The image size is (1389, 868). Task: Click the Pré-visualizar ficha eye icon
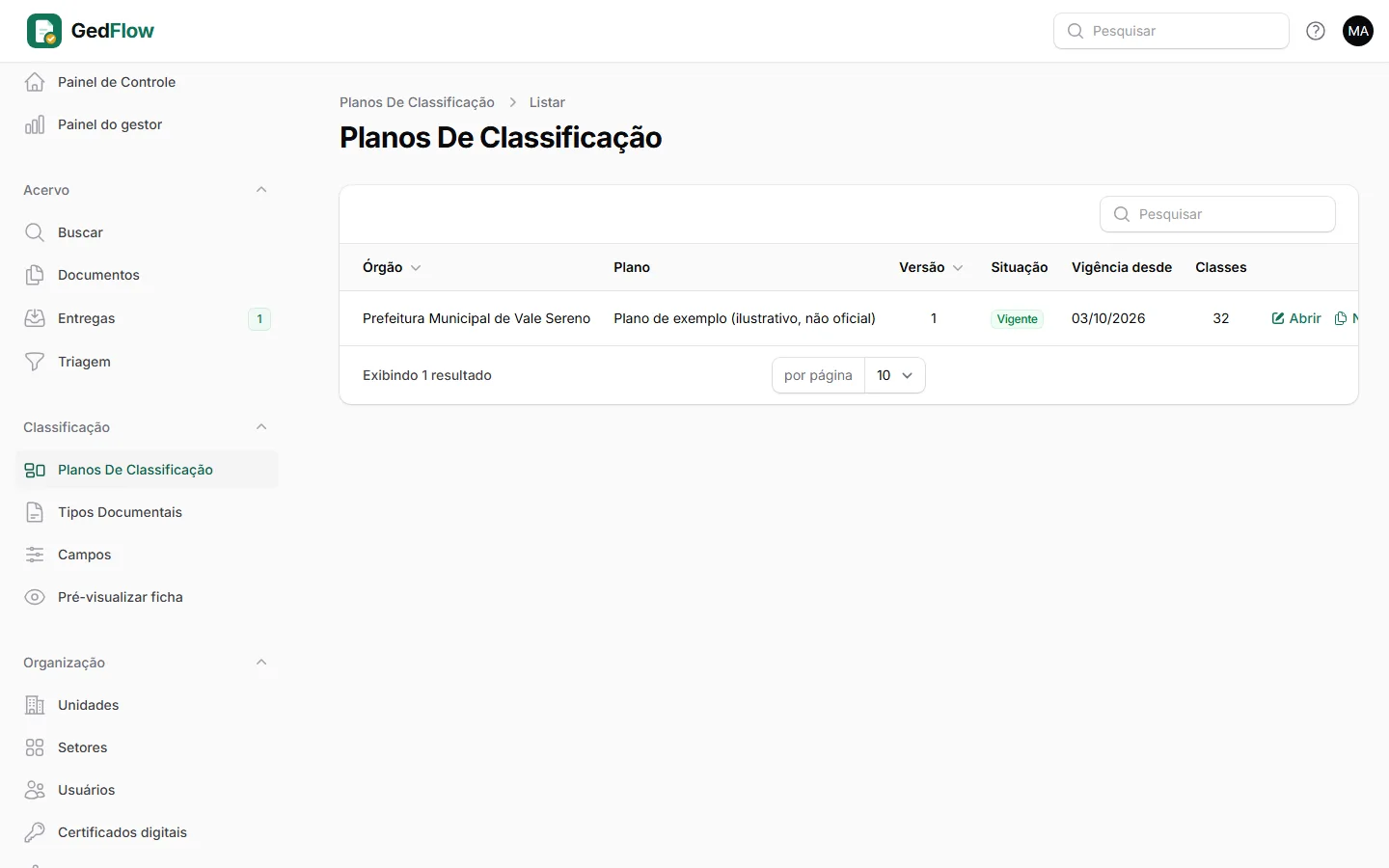tap(35, 597)
